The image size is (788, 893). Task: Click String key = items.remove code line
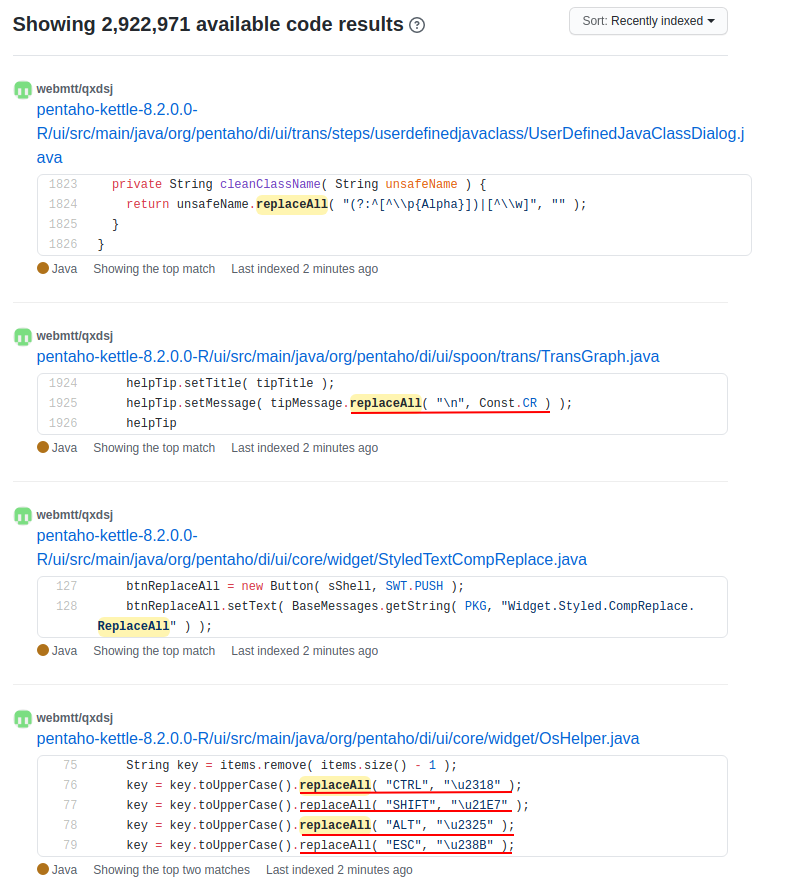click(x=292, y=765)
